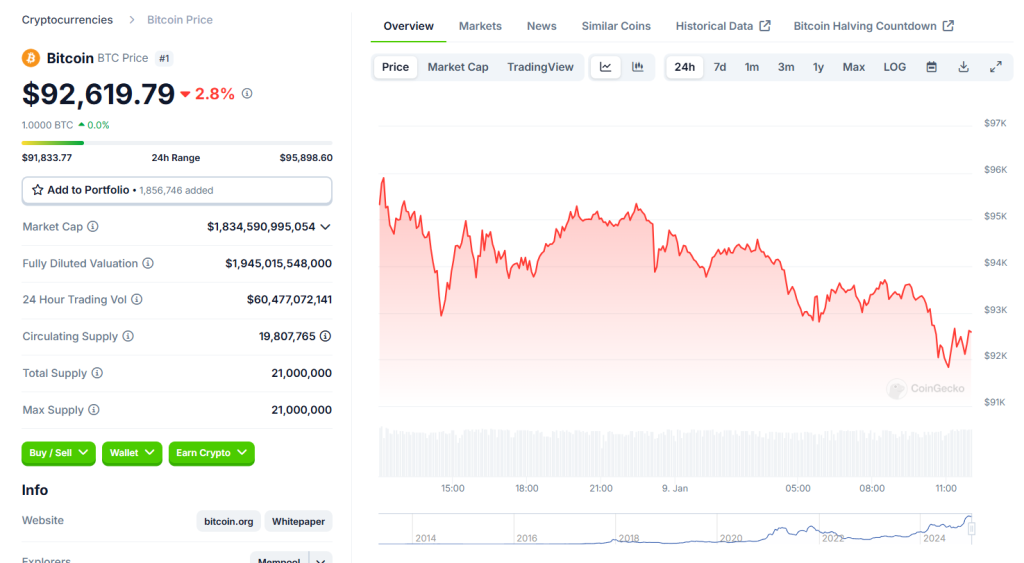The width and height of the screenshot is (1024, 563).
Task: Click the #1 rank badge
Action: (x=164, y=58)
